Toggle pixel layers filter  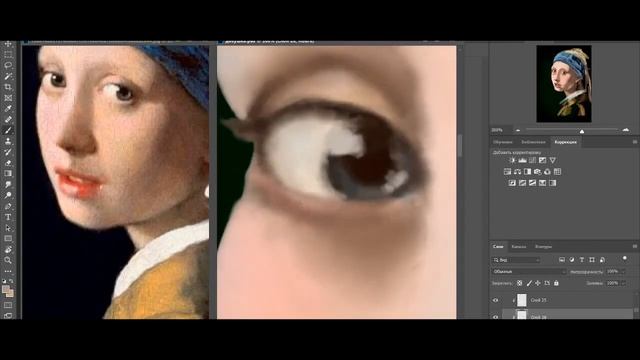click(562, 260)
